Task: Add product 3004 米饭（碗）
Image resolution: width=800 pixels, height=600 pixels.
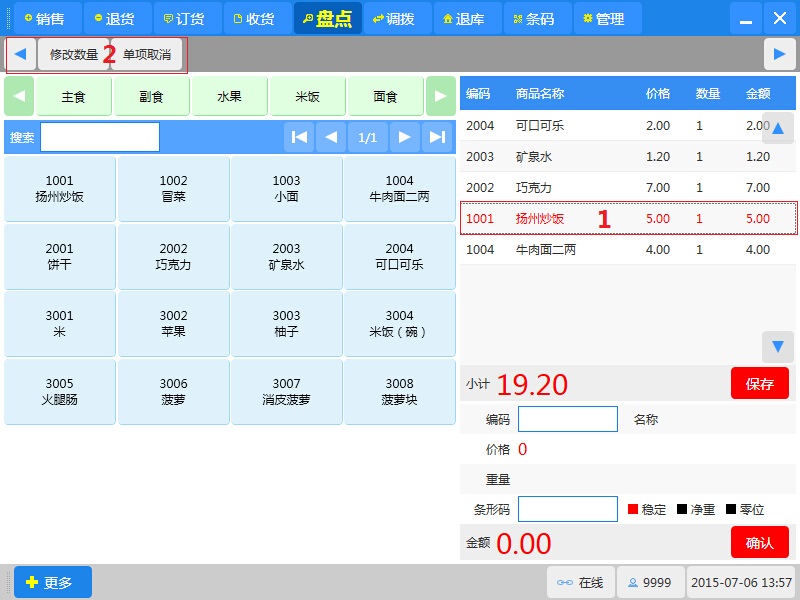Action: (399, 324)
